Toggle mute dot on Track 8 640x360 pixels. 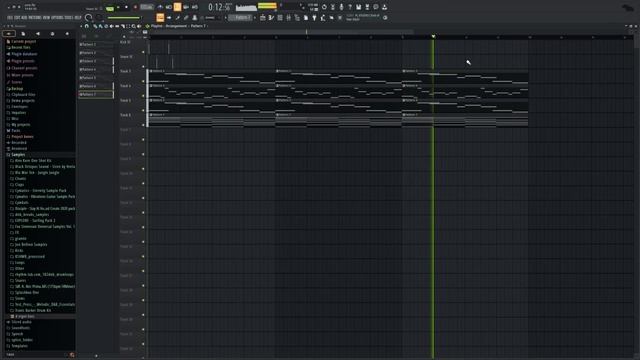pyautogui.click(x=143, y=154)
